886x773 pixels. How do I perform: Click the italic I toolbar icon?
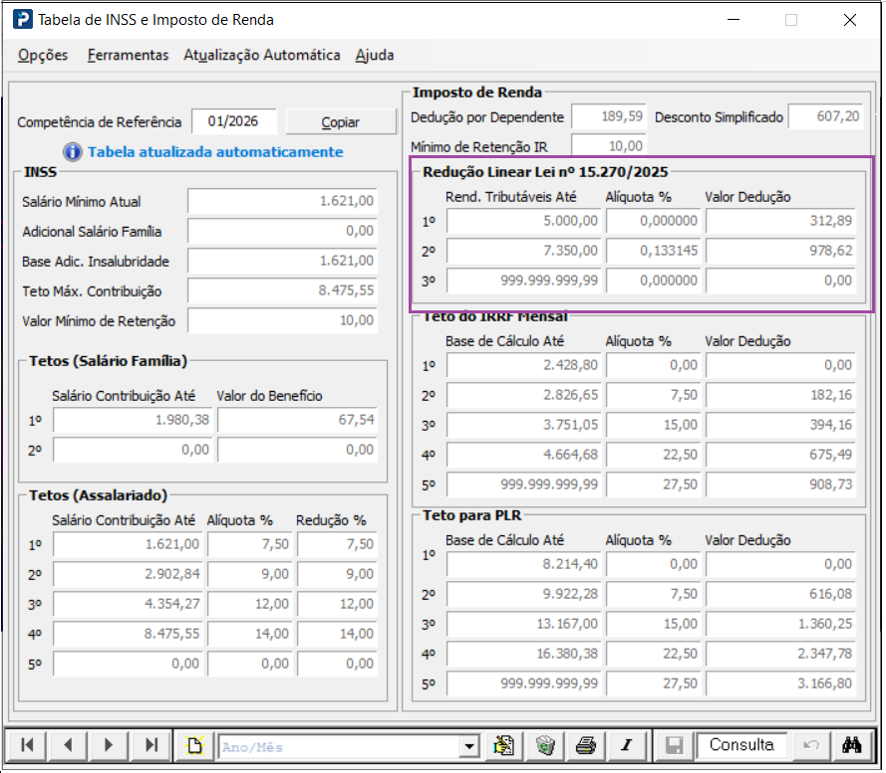627,745
